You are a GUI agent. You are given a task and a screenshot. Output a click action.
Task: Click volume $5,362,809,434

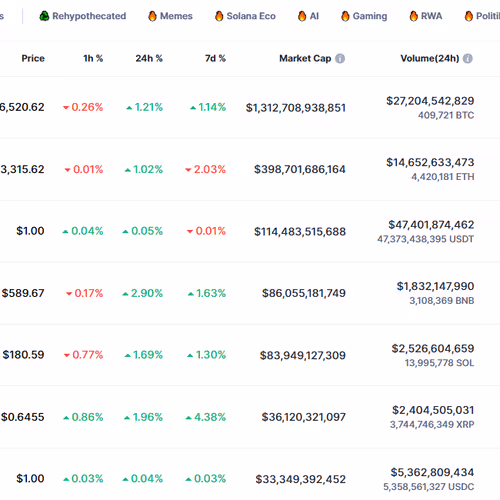pos(433,472)
